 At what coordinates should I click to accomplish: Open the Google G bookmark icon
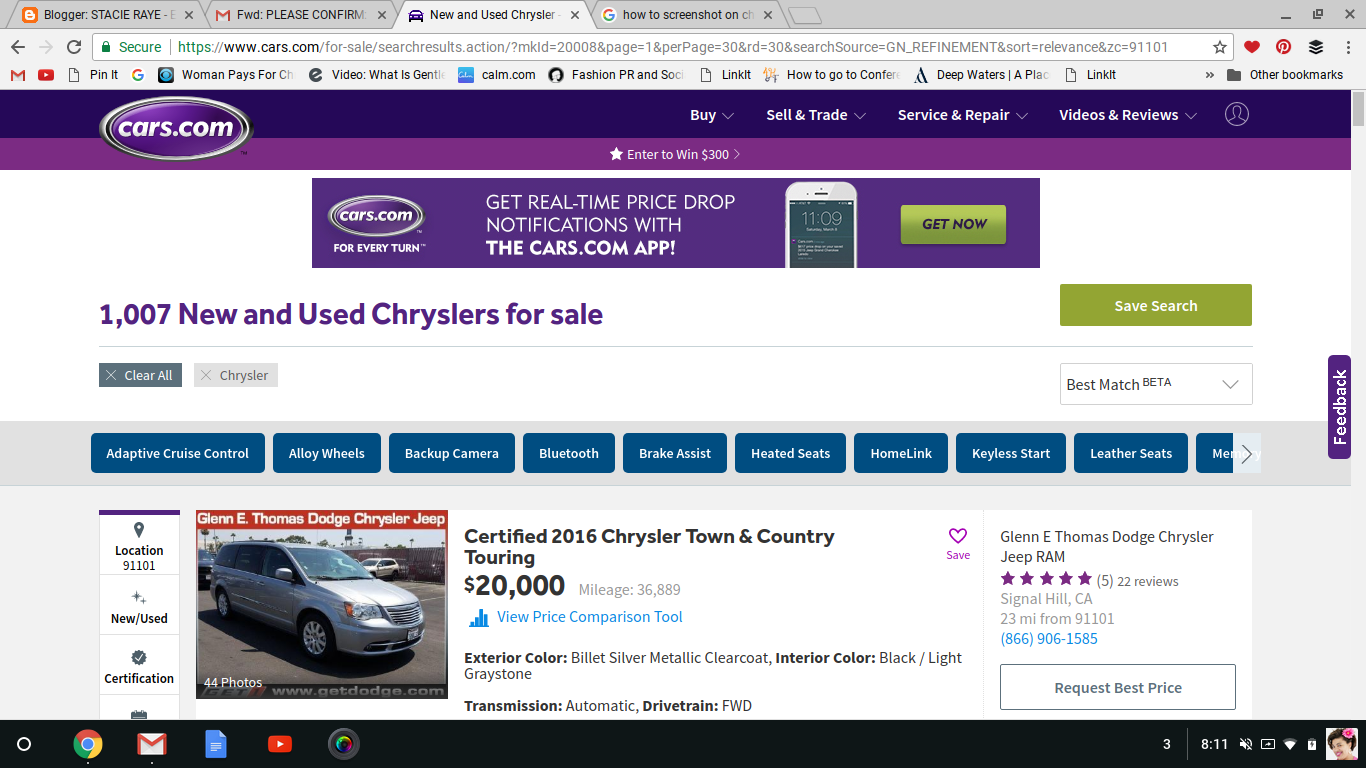click(138, 75)
